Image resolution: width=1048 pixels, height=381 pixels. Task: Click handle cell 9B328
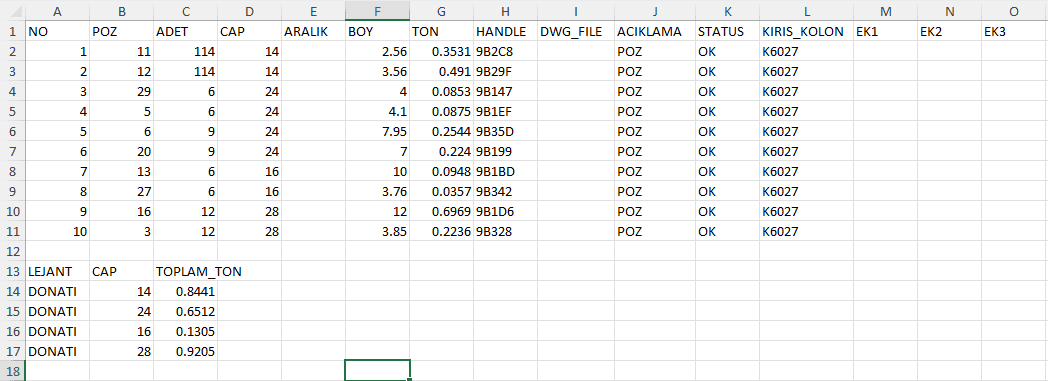click(x=506, y=232)
